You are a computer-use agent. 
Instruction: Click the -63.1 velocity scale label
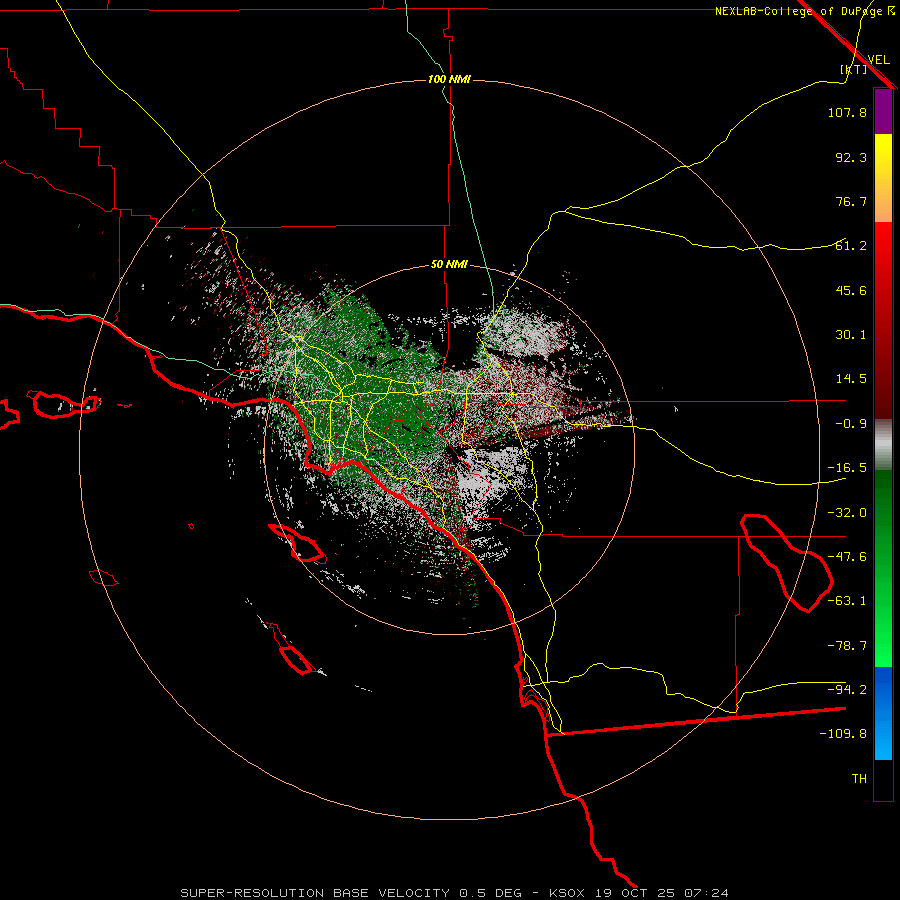[847, 601]
